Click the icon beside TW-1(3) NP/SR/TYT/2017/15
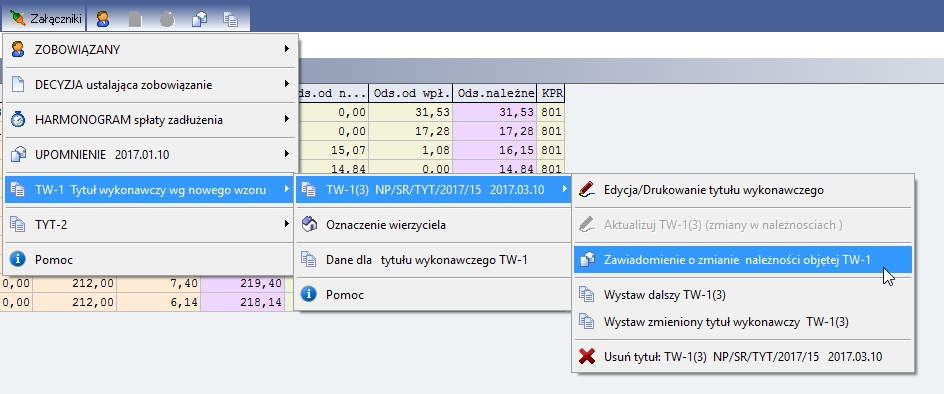Viewport: 944px width, 394px height. 308,190
